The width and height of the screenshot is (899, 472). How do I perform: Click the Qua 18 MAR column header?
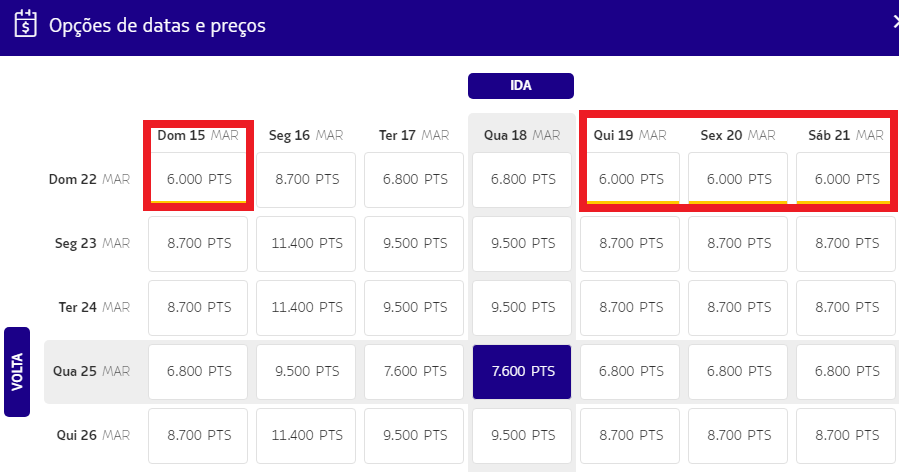tap(521, 134)
